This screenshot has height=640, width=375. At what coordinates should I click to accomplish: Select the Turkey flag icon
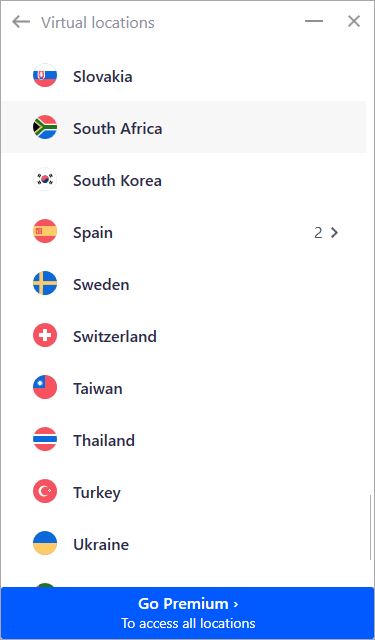45,492
